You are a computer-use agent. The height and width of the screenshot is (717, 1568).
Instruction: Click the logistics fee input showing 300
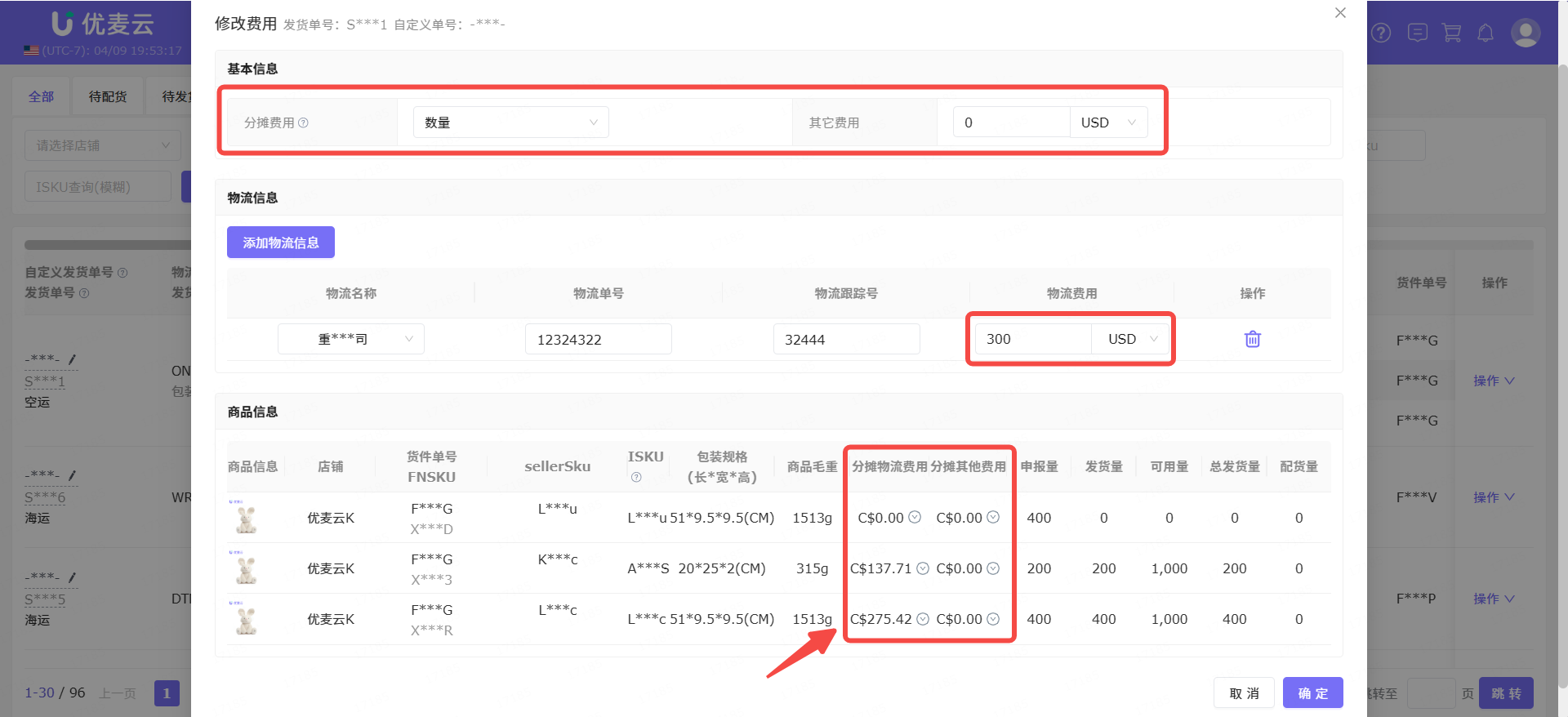coord(1032,339)
